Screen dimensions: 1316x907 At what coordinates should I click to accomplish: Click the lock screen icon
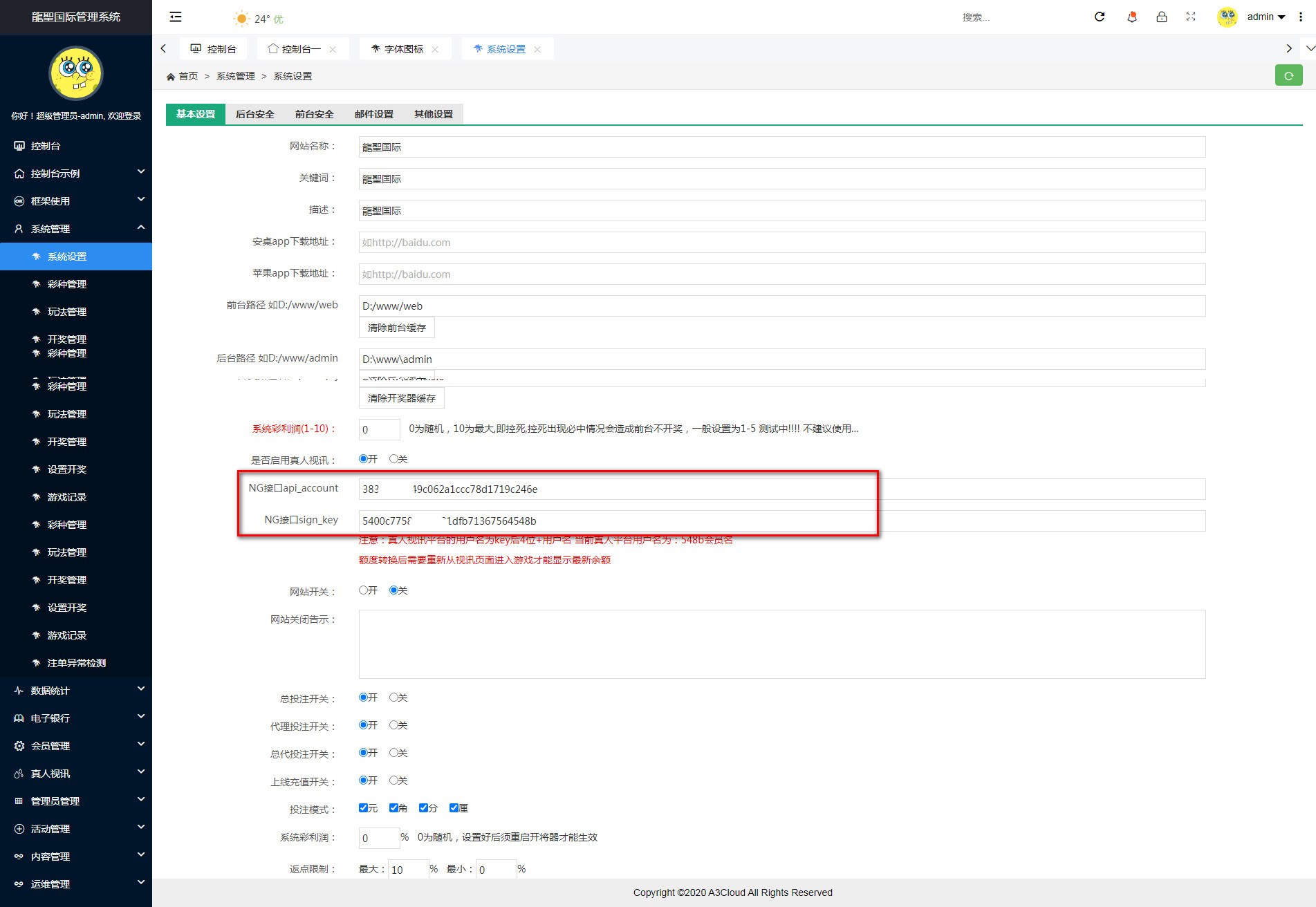pos(1161,17)
